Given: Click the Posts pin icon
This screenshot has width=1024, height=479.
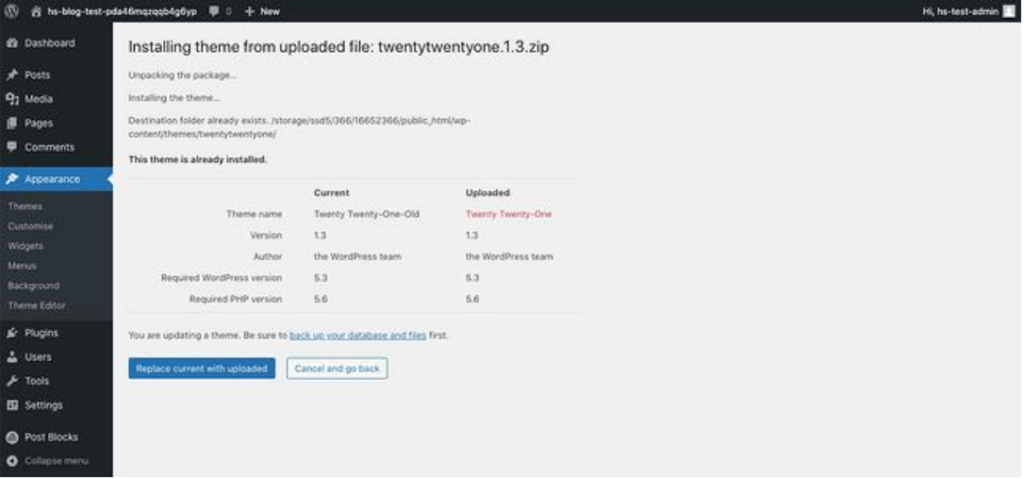Looking at the screenshot, I should pos(12,75).
